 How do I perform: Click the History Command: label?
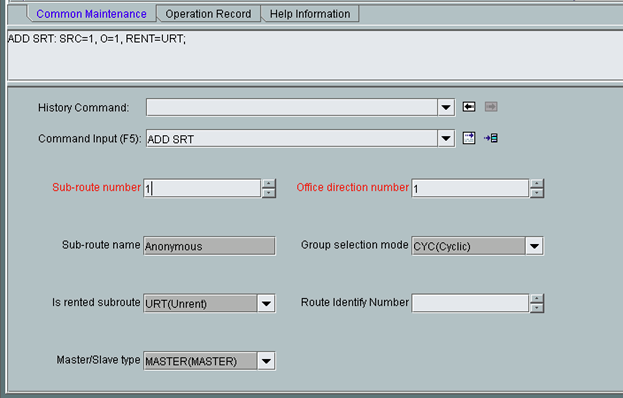(x=83, y=108)
